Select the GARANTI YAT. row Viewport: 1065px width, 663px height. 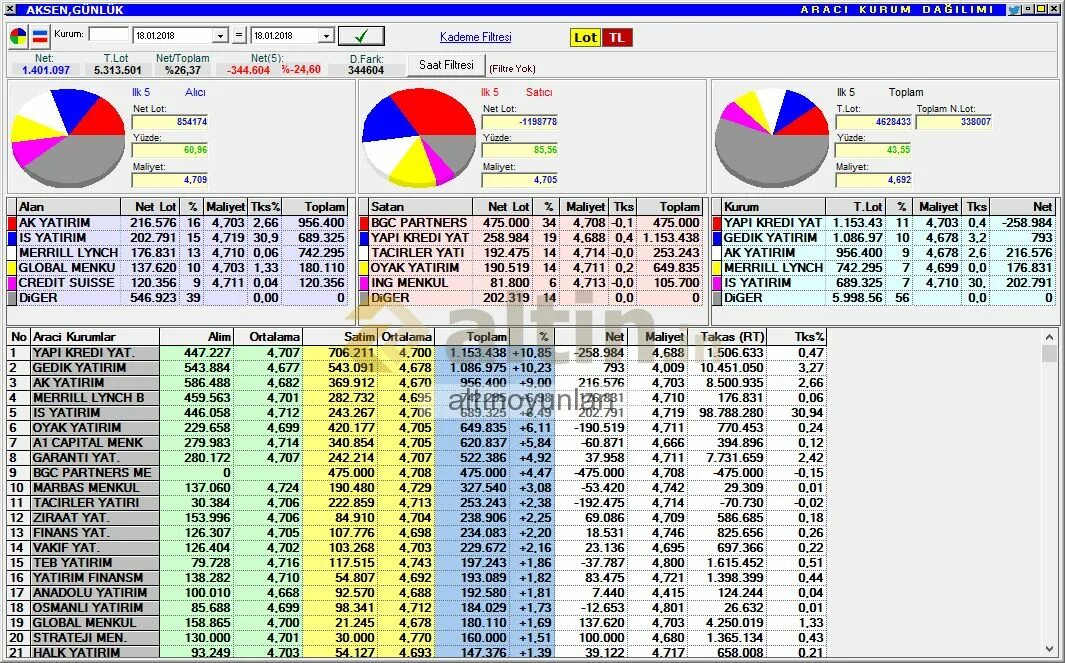click(416, 458)
